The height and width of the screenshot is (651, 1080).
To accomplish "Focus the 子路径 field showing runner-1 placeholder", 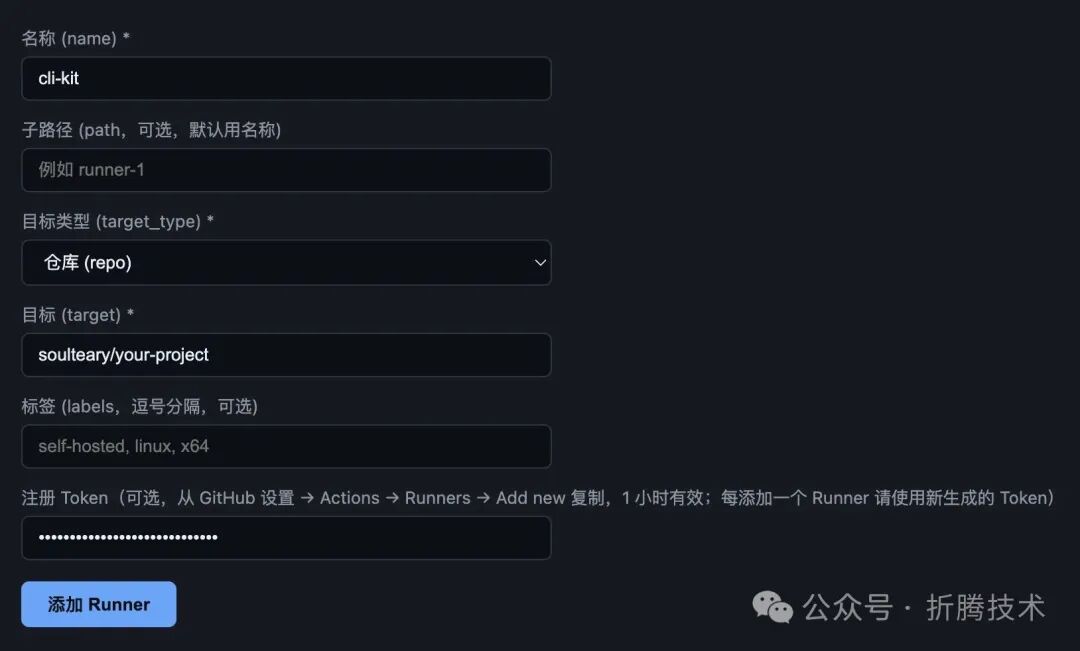I will (287, 170).
